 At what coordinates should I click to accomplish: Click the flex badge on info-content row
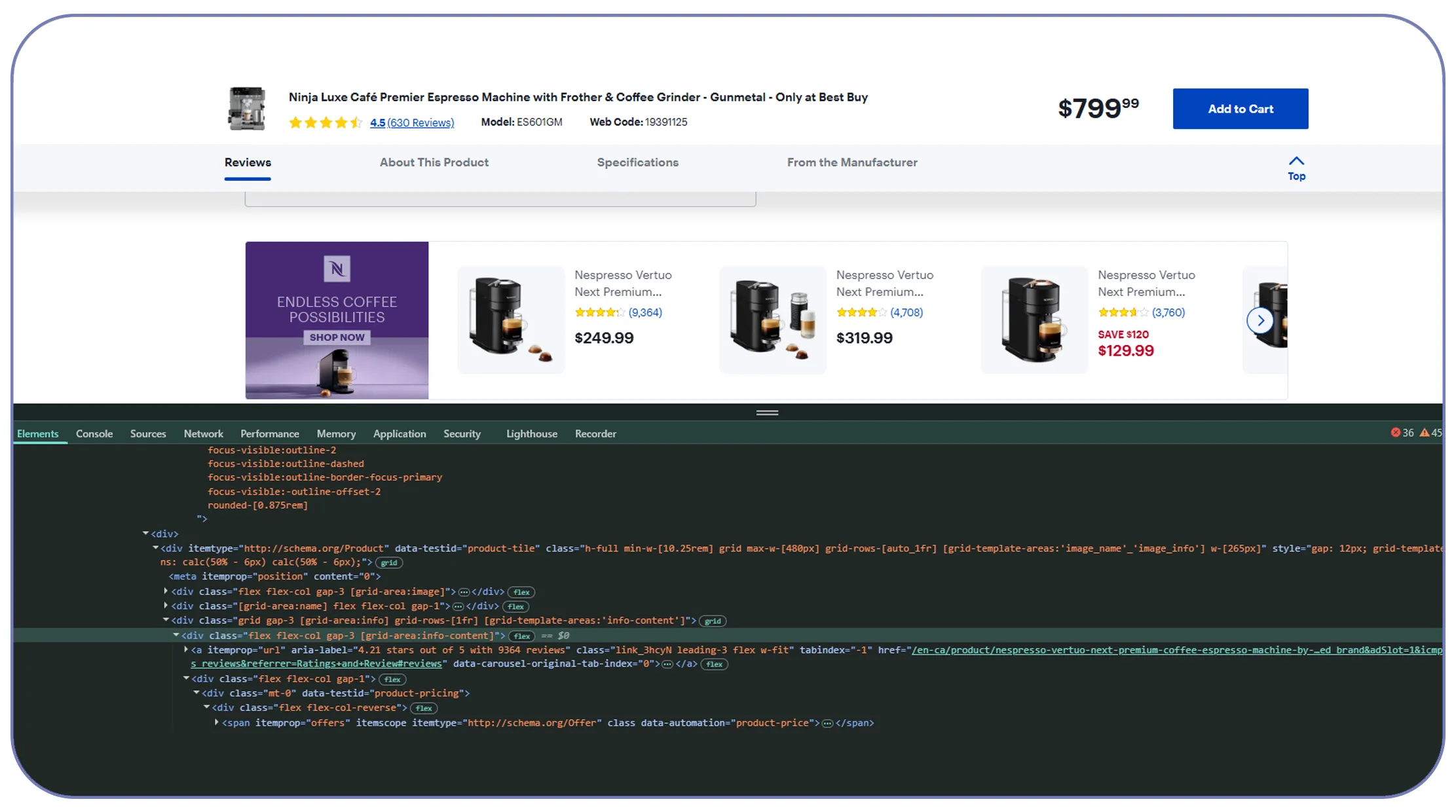coord(522,636)
